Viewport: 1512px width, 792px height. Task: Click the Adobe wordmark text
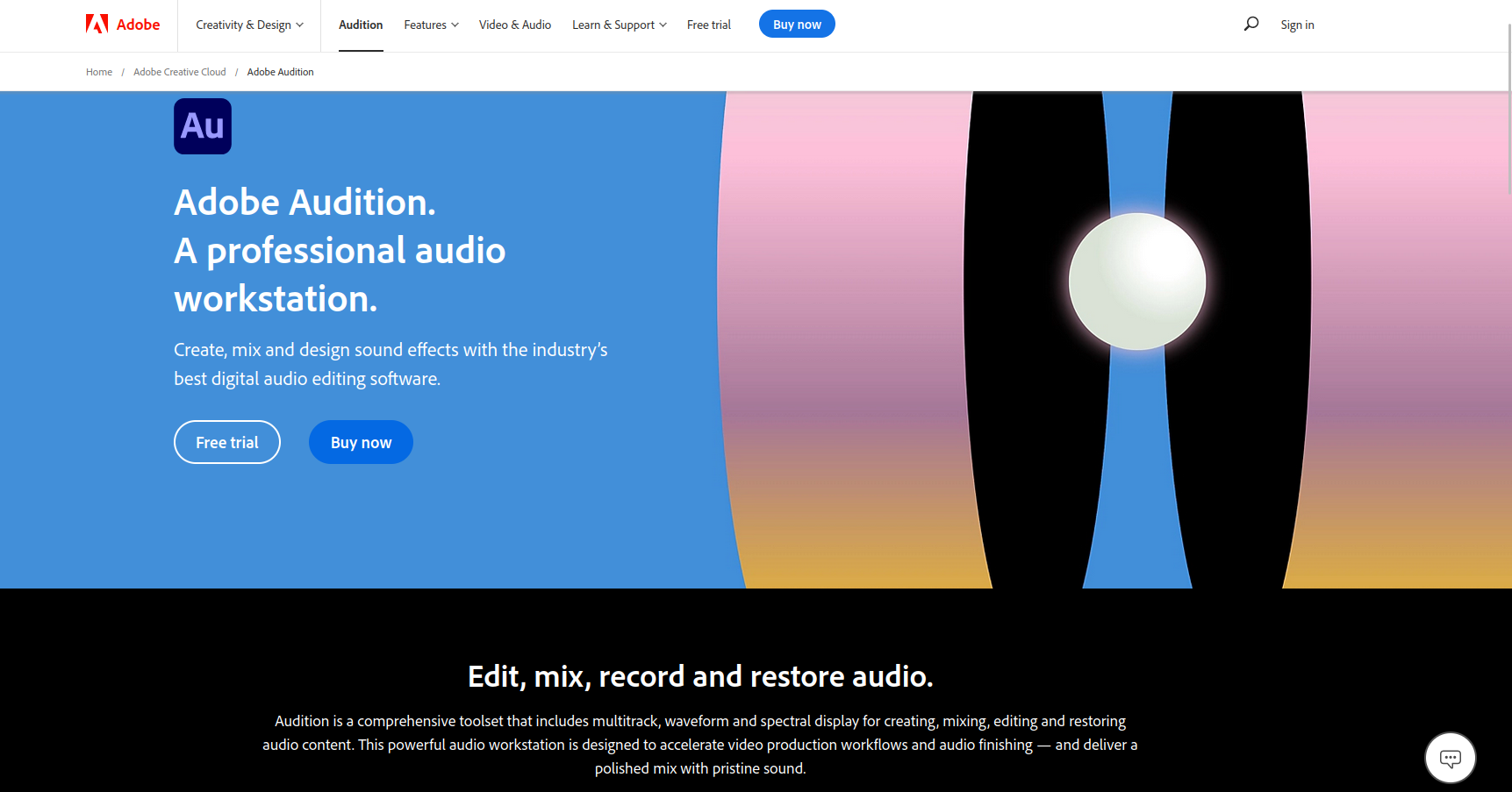pyautogui.click(x=138, y=25)
